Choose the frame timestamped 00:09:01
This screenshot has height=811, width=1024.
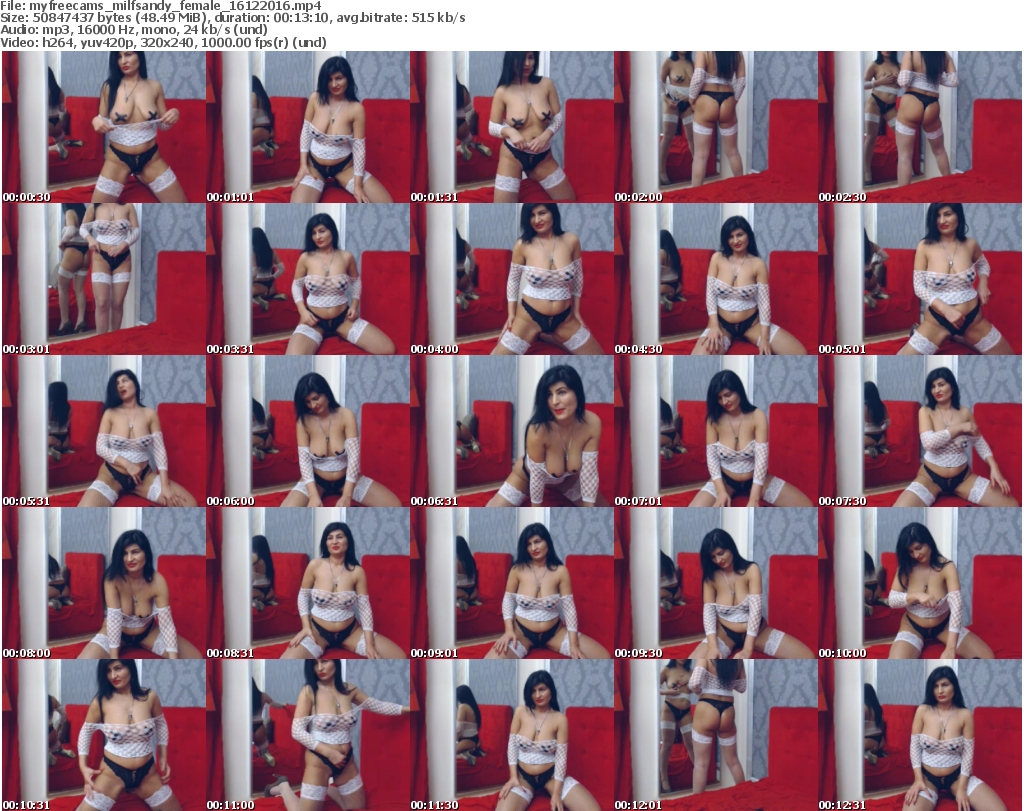pyautogui.click(x=511, y=583)
